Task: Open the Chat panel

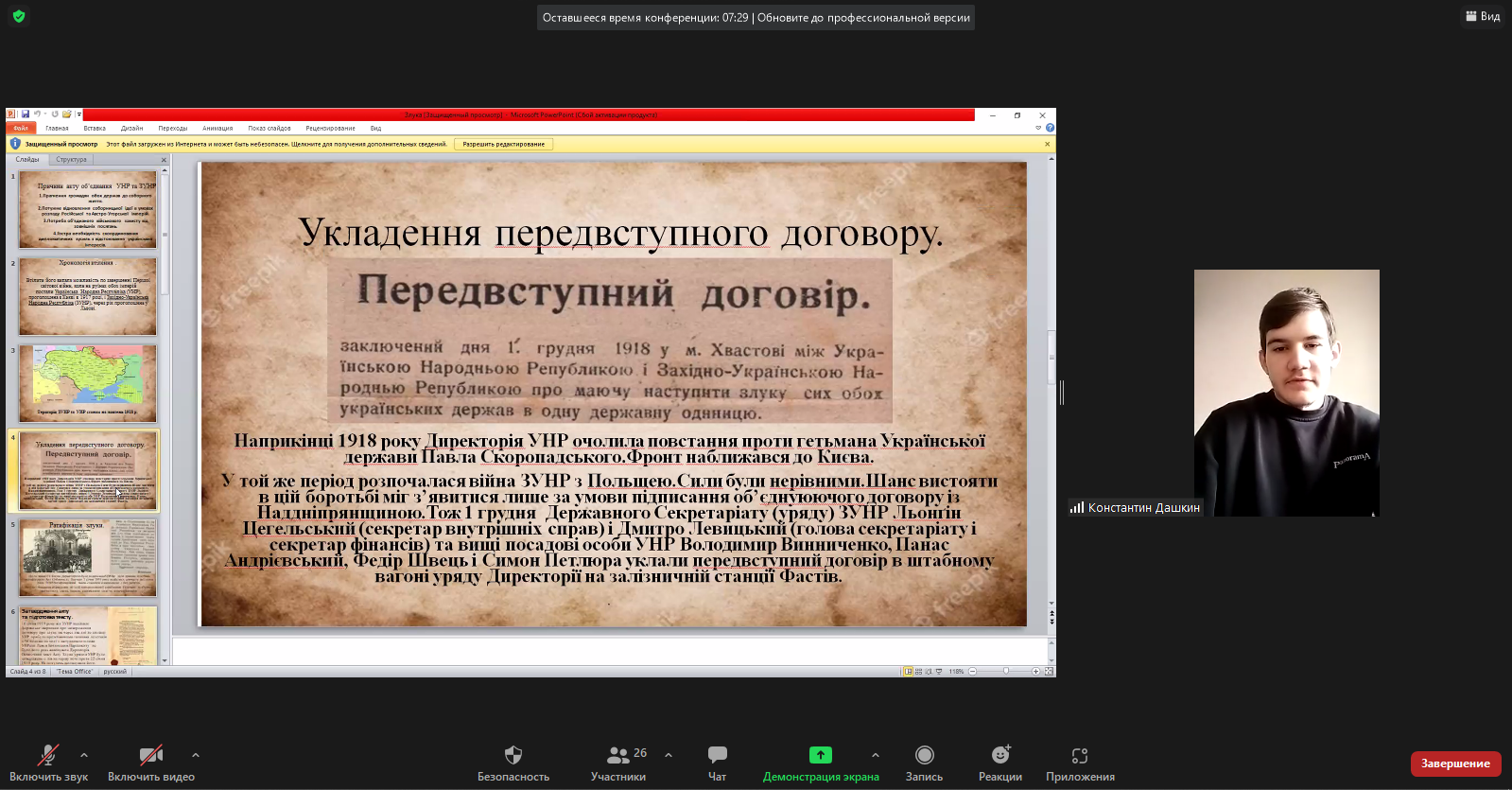Action: [x=717, y=755]
